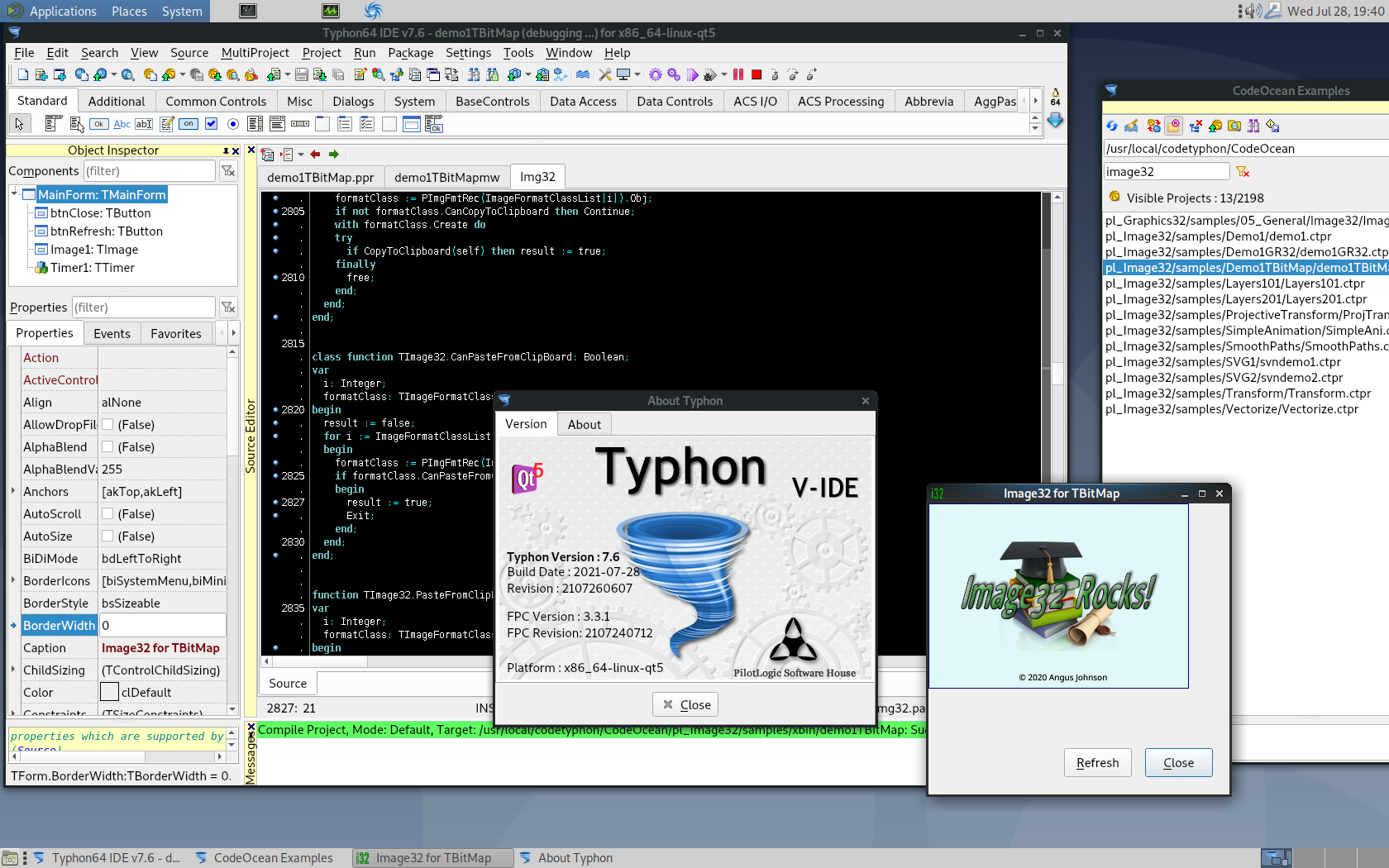Open the Package menu
The image size is (1389, 868).
(x=410, y=53)
